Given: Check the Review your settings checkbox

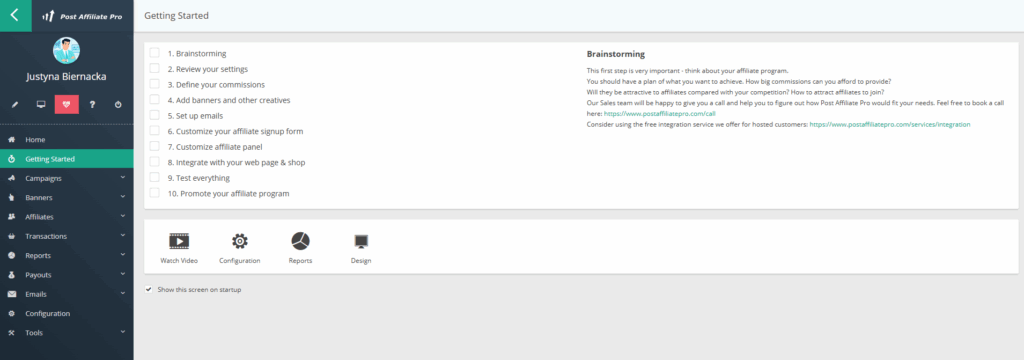Looking at the screenshot, I should tap(155, 68).
